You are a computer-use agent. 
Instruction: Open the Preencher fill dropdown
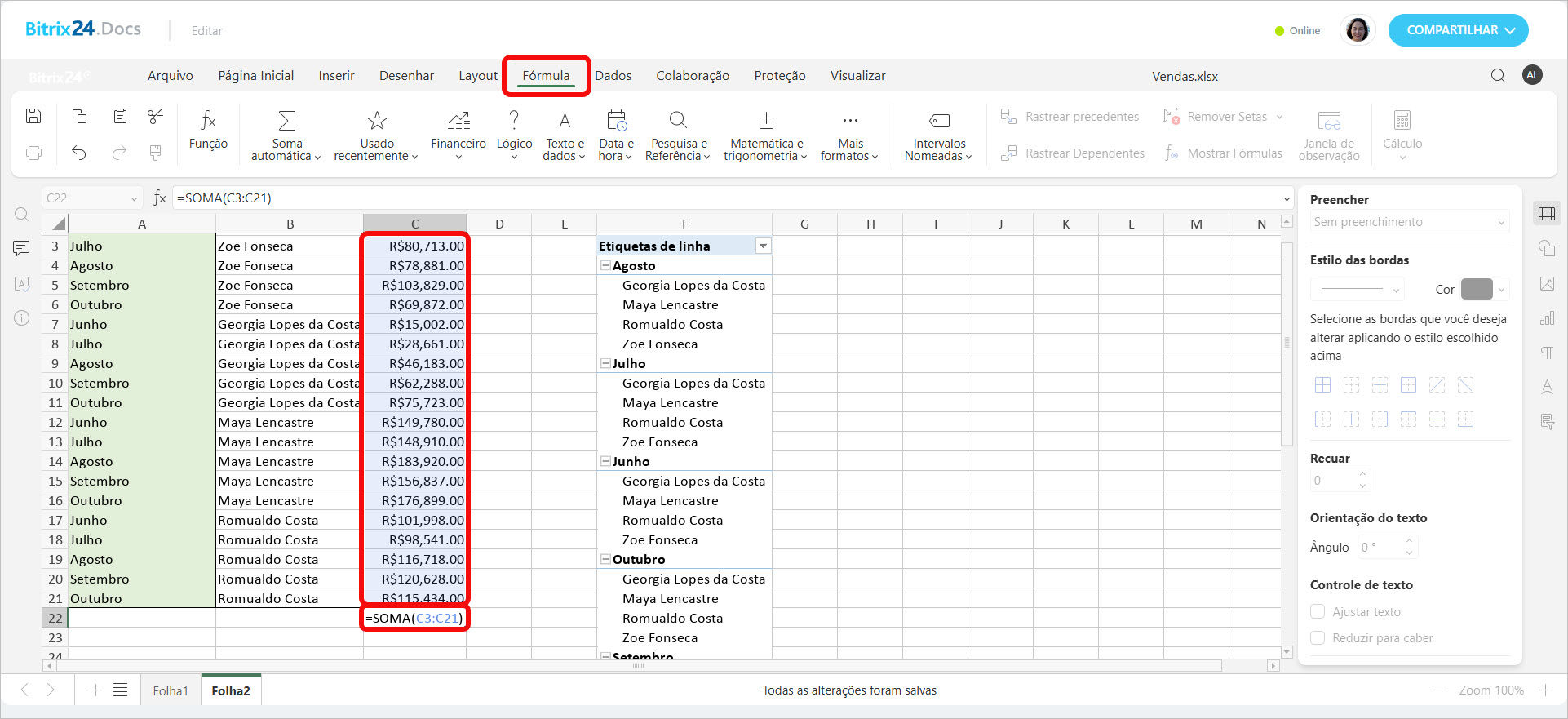(x=1409, y=222)
